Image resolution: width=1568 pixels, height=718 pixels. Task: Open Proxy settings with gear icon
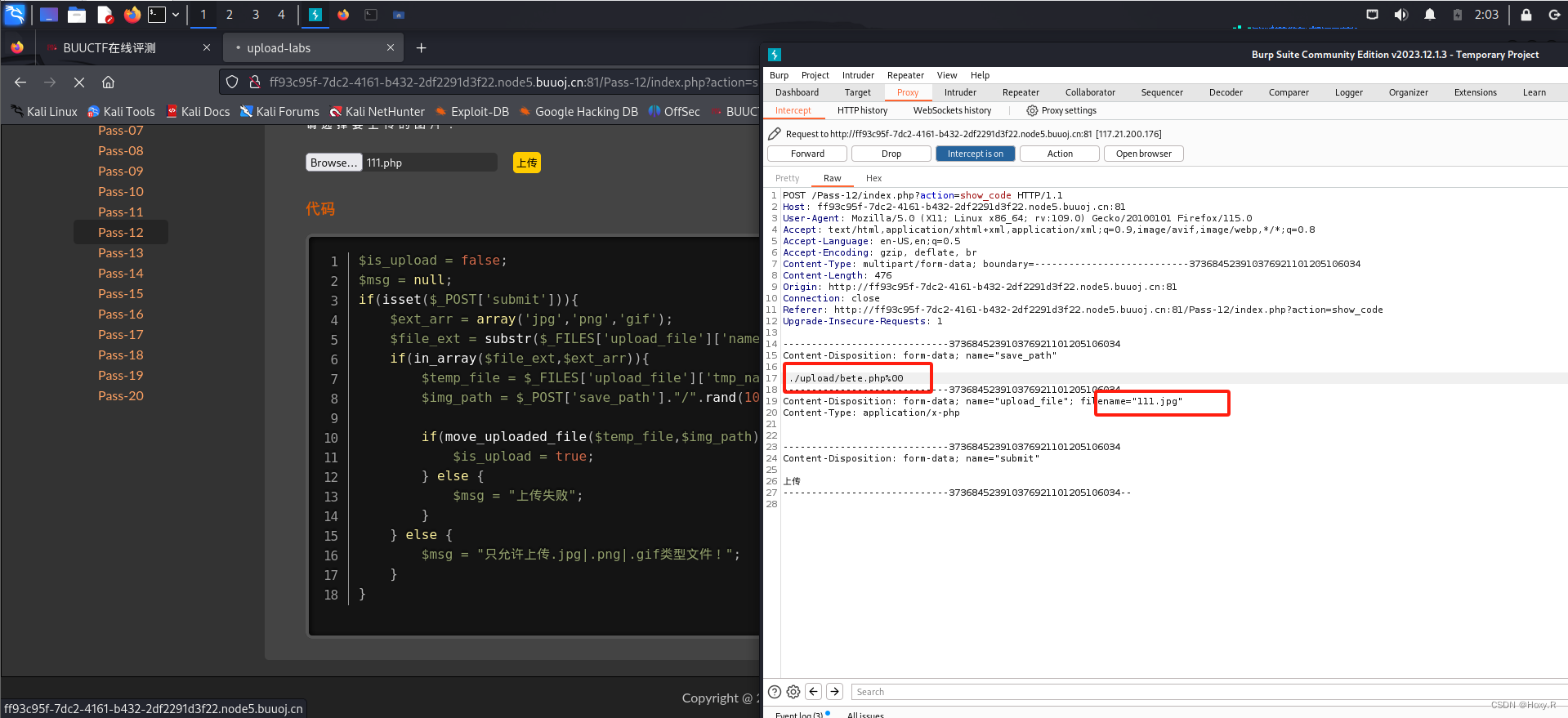click(1061, 110)
